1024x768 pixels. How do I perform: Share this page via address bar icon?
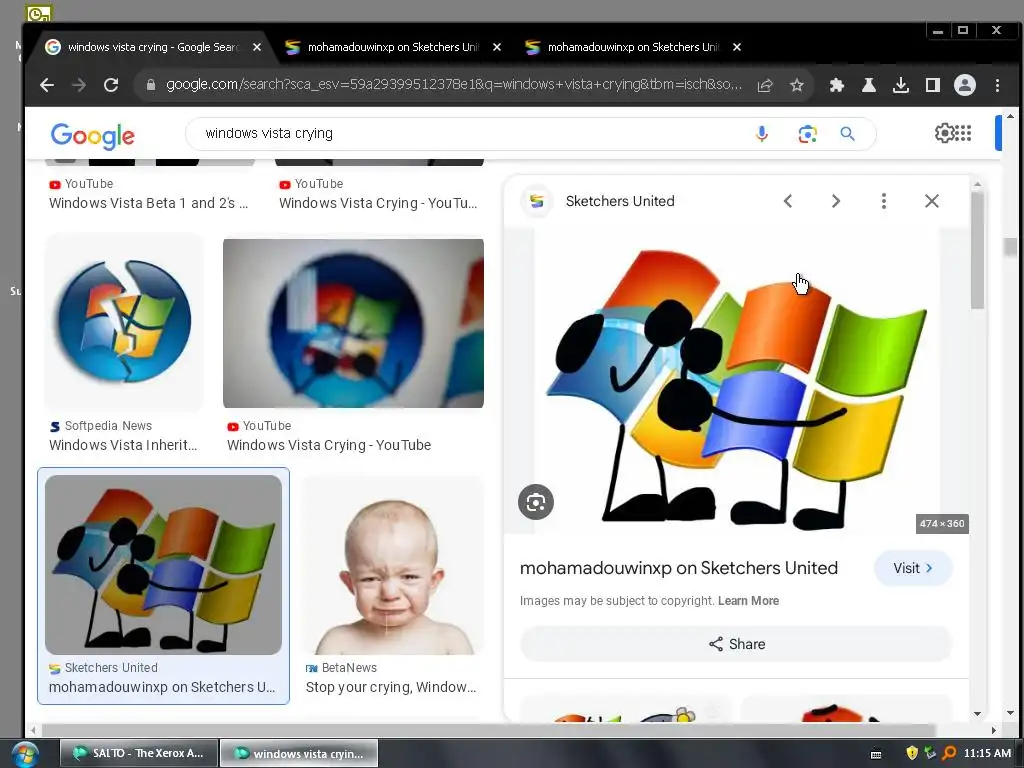tap(765, 85)
